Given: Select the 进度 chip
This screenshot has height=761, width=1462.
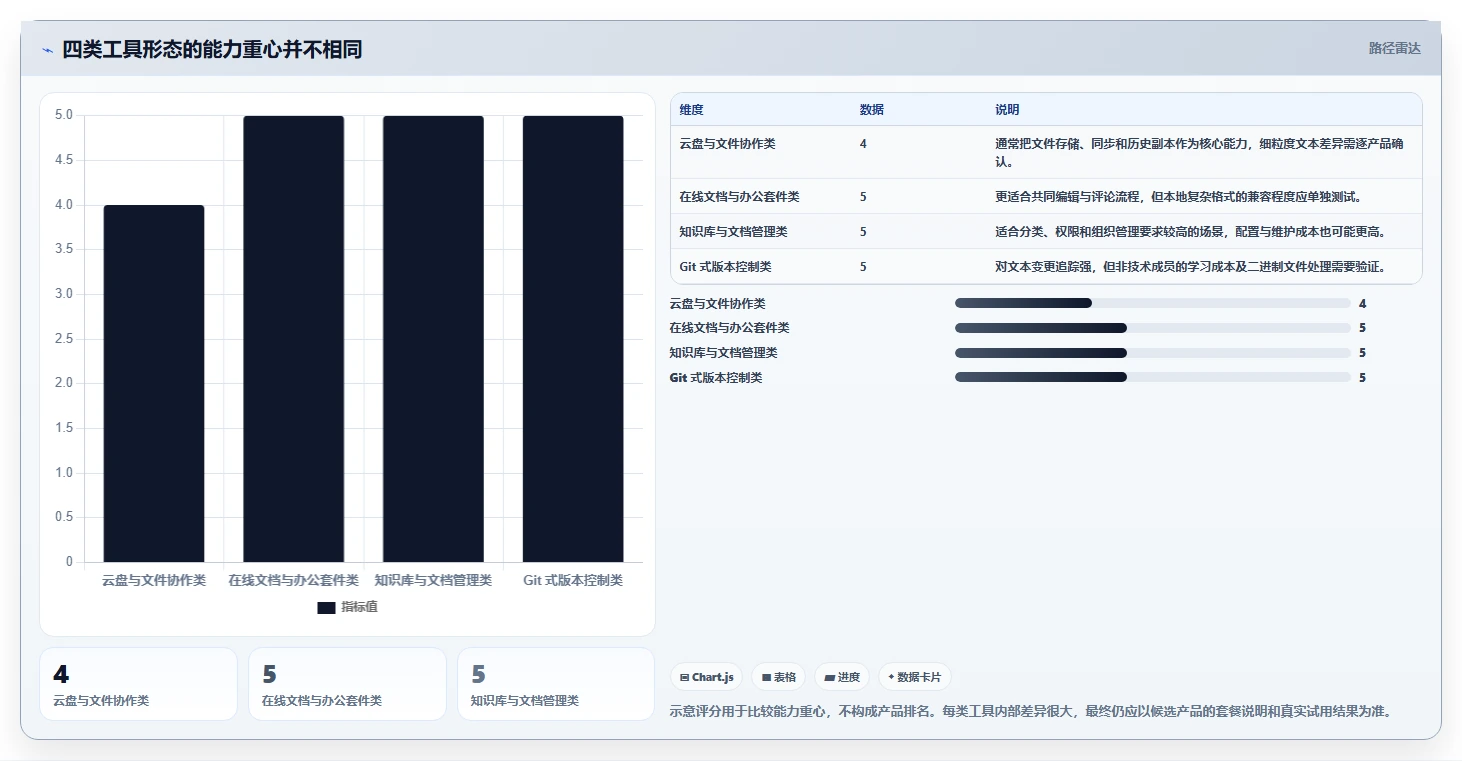Looking at the screenshot, I should 842,677.
